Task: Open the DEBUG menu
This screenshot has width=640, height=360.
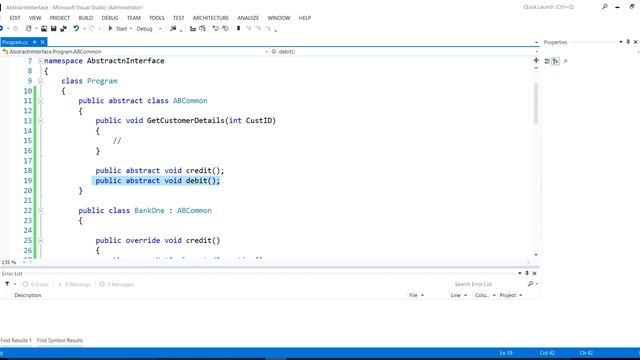Action: pos(110,18)
